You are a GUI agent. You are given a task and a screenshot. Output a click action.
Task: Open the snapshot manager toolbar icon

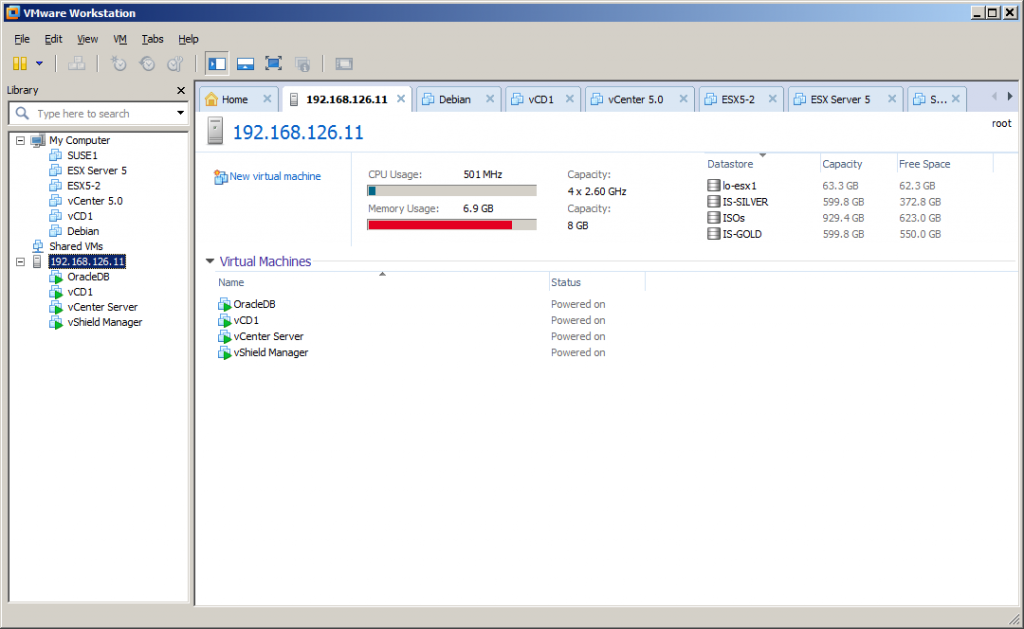pyautogui.click(x=175, y=63)
